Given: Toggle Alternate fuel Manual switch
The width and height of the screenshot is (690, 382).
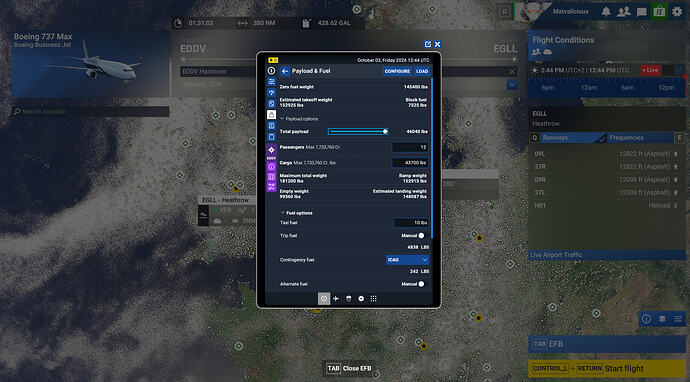Looking at the screenshot, I should [x=421, y=284].
